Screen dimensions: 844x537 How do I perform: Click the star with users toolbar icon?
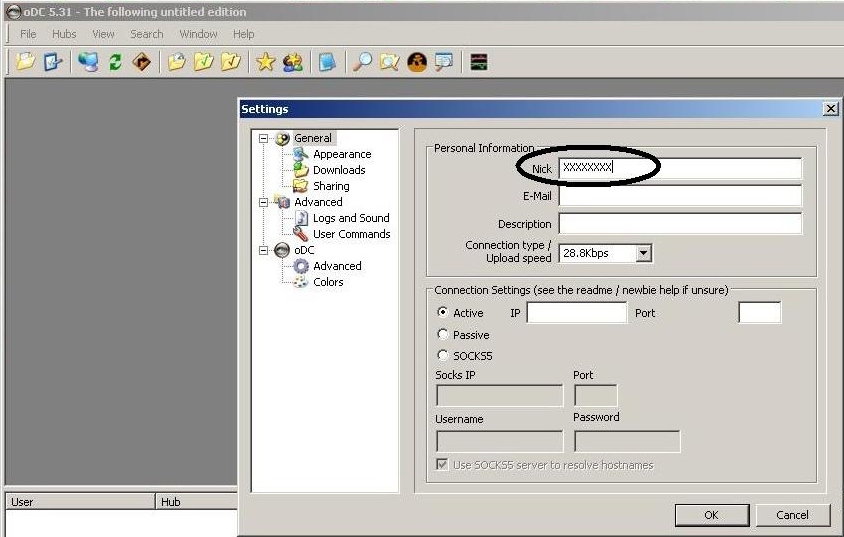292,62
